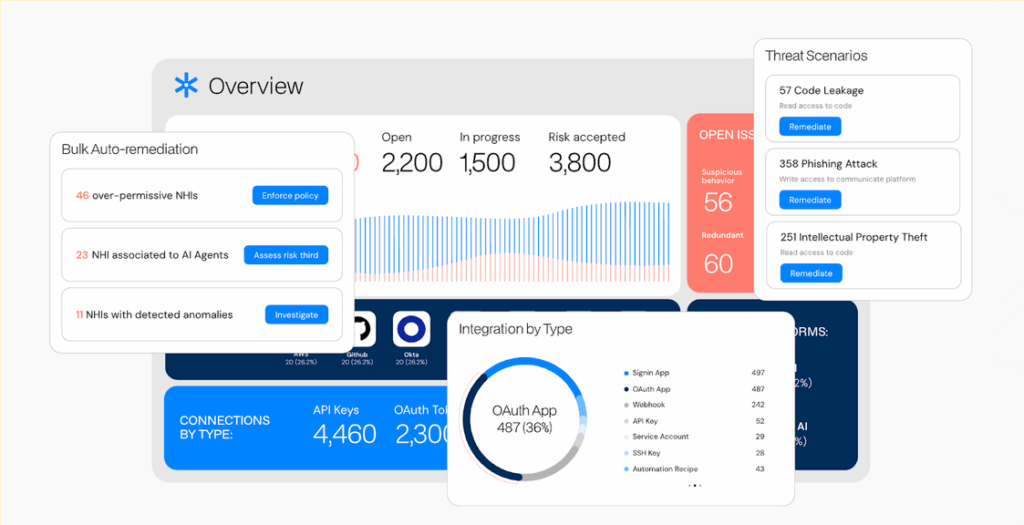Viewport: 1024px width, 525px height.
Task: Remediate the Code Leakage scenario
Action: pyautogui.click(x=810, y=126)
